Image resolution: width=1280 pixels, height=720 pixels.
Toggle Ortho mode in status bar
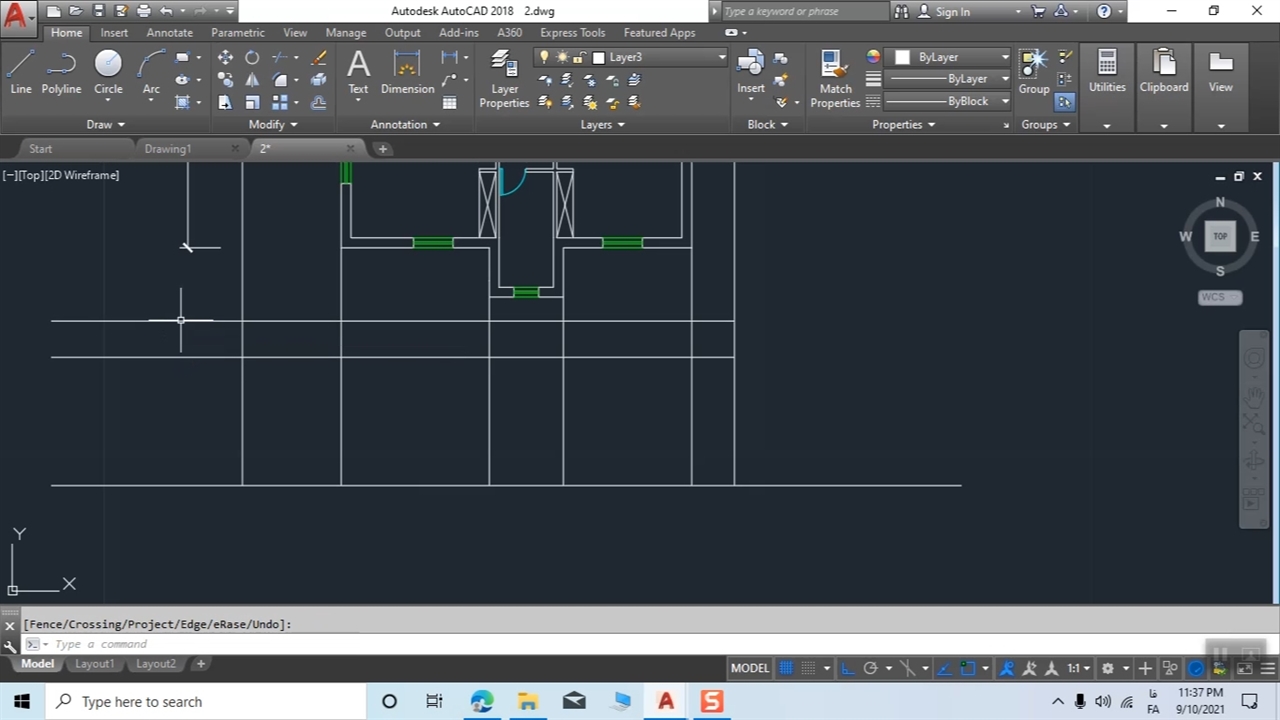[x=847, y=668]
